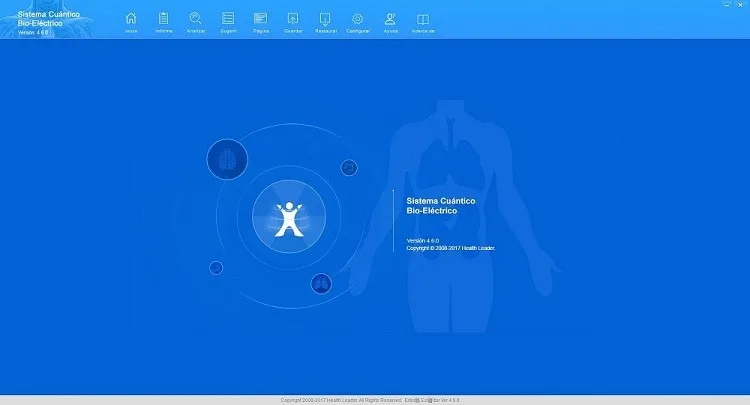The image size is (750, 405).
Task: Select small orbit circle right of brain
Action: [x=349, y=168]
